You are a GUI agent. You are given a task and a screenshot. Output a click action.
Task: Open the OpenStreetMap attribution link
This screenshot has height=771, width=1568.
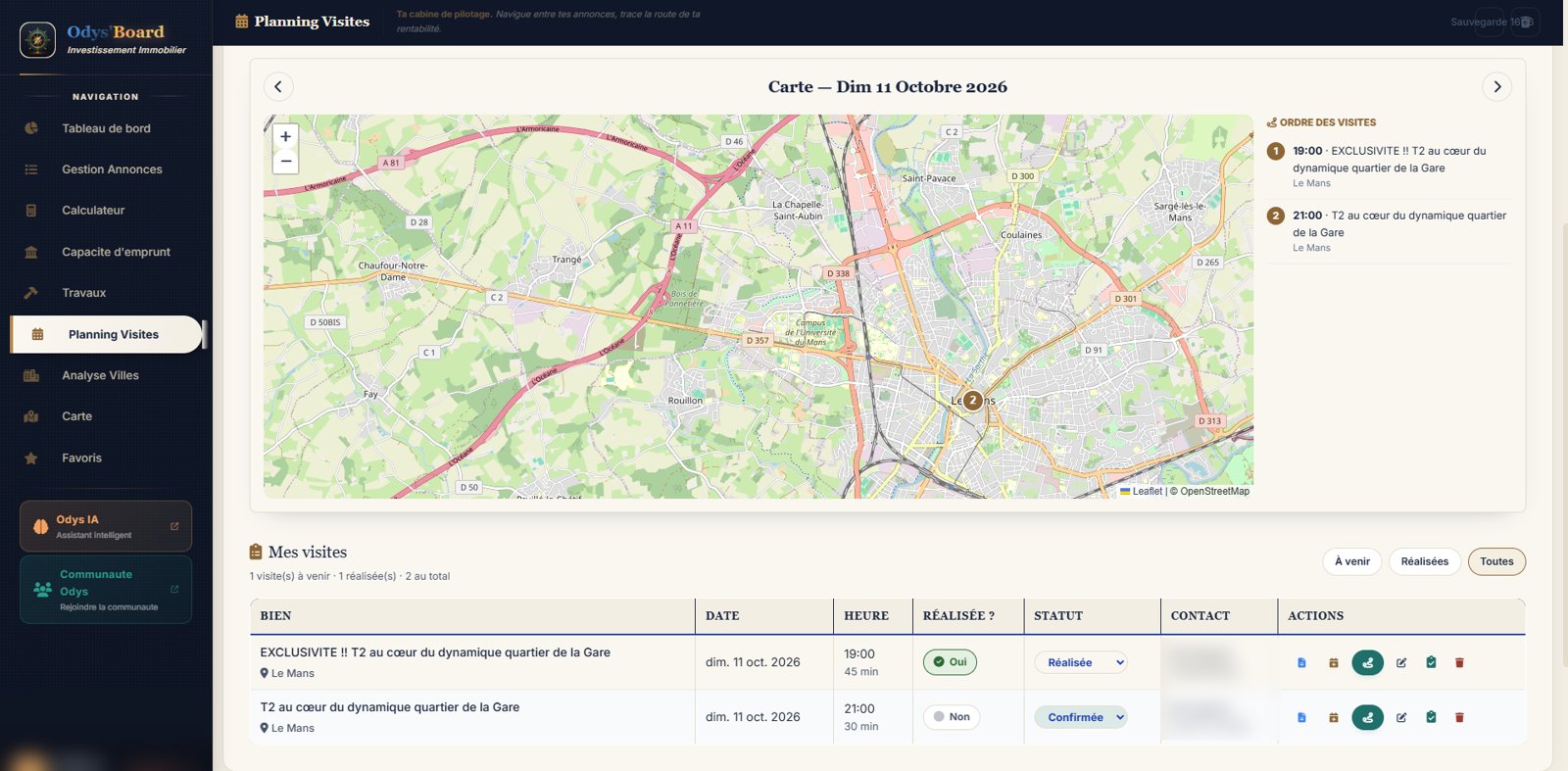point(1215,492)
